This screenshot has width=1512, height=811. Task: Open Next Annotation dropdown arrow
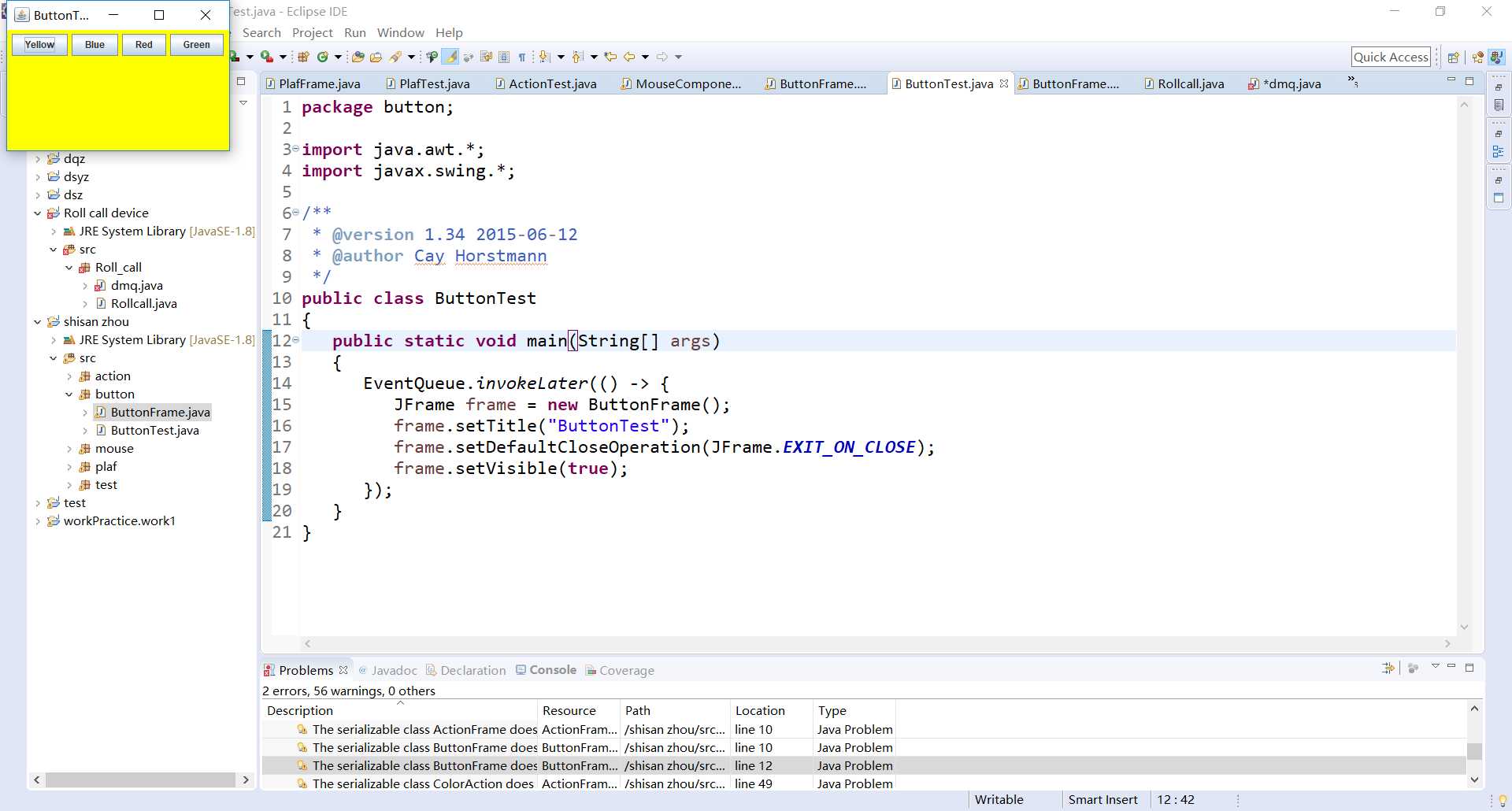[561, 57]
